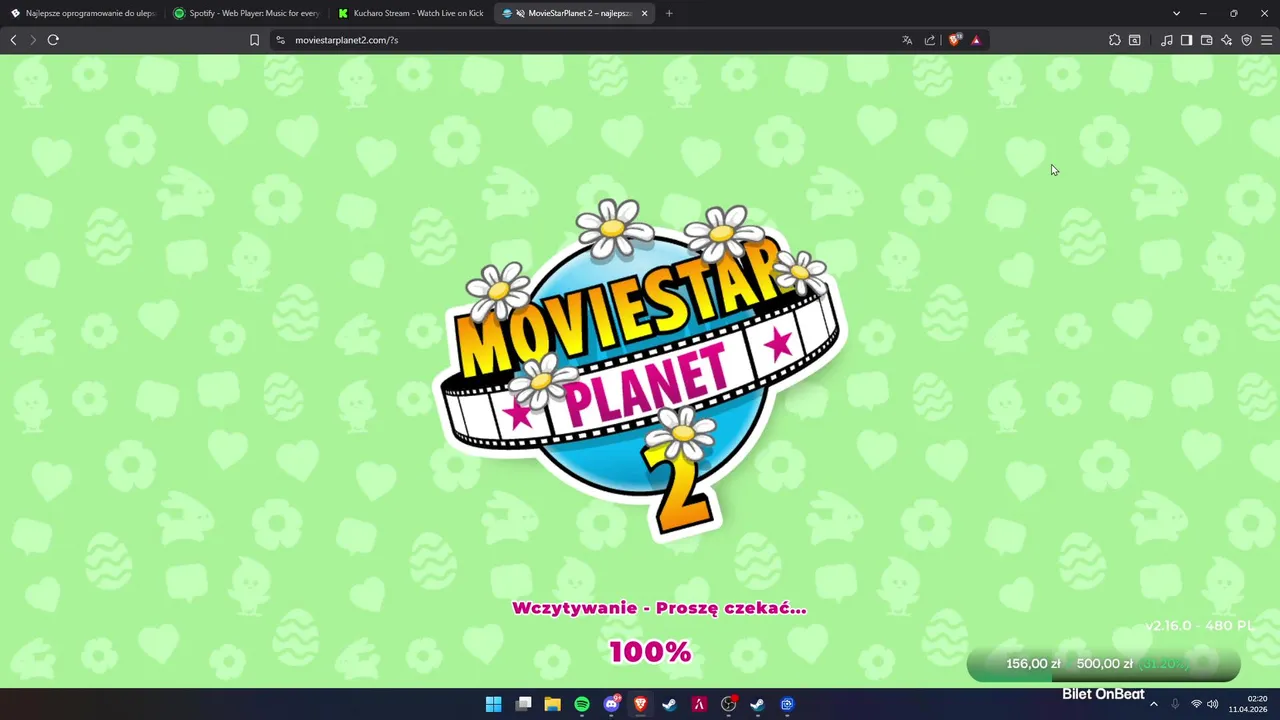
Task: Switch to the Kucharo Stream Kick tab
Action: [410, 13]
